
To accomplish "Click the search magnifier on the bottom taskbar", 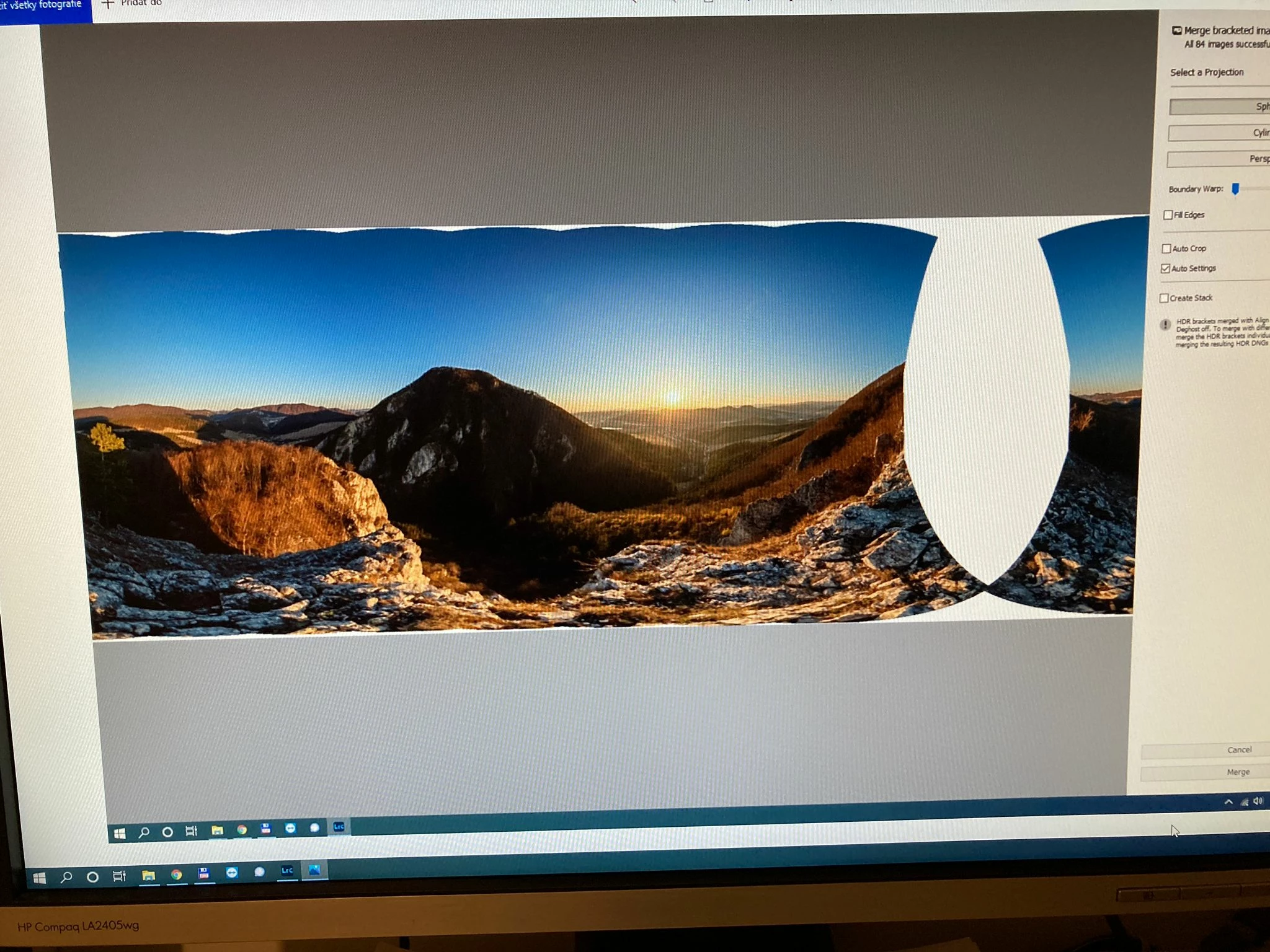I will tap(66, 877).
